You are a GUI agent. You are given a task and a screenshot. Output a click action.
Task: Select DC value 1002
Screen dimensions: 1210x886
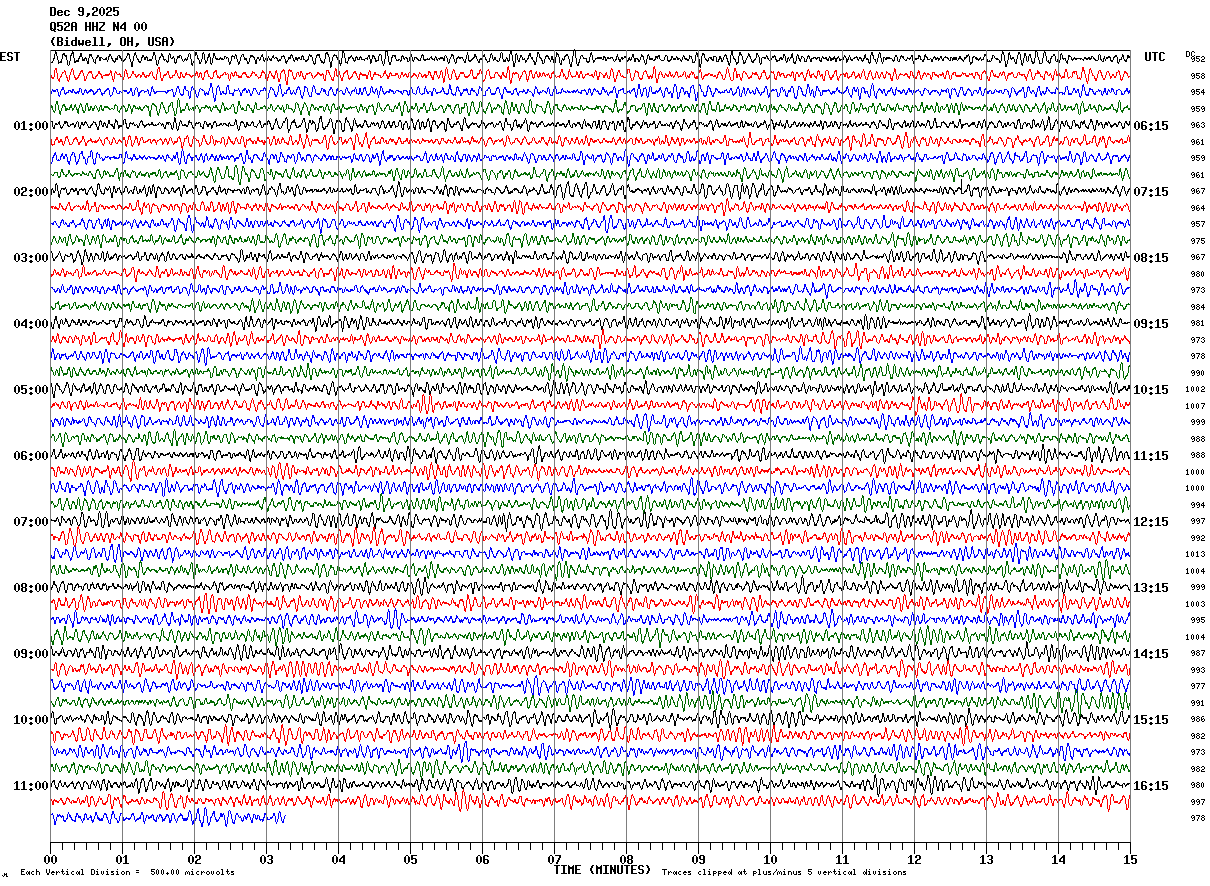tap(1196, 390)
